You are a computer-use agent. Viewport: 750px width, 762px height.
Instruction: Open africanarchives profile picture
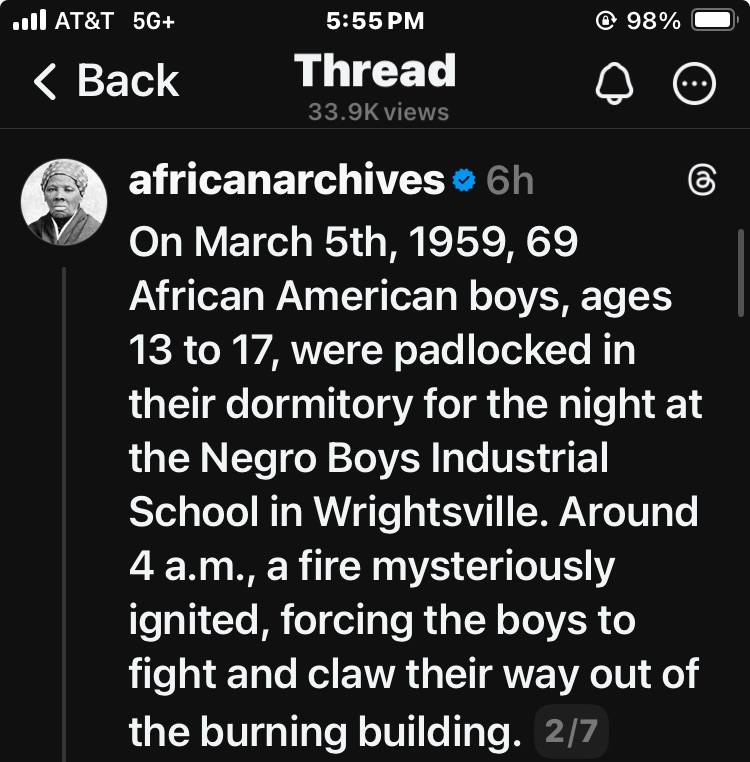64,202
